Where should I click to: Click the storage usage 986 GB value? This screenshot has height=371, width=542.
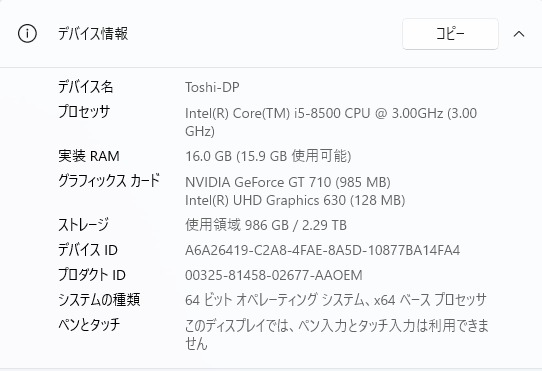[266, 225]
